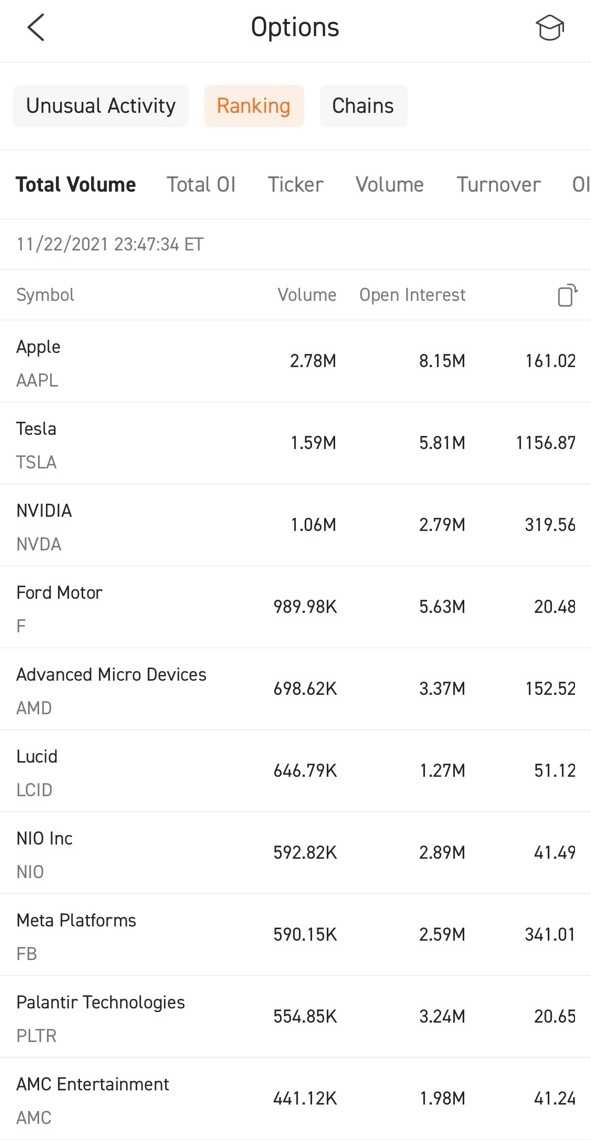
Task: Select Total Volume ranking
Action: pyautogui.click(x=76, y=185)
